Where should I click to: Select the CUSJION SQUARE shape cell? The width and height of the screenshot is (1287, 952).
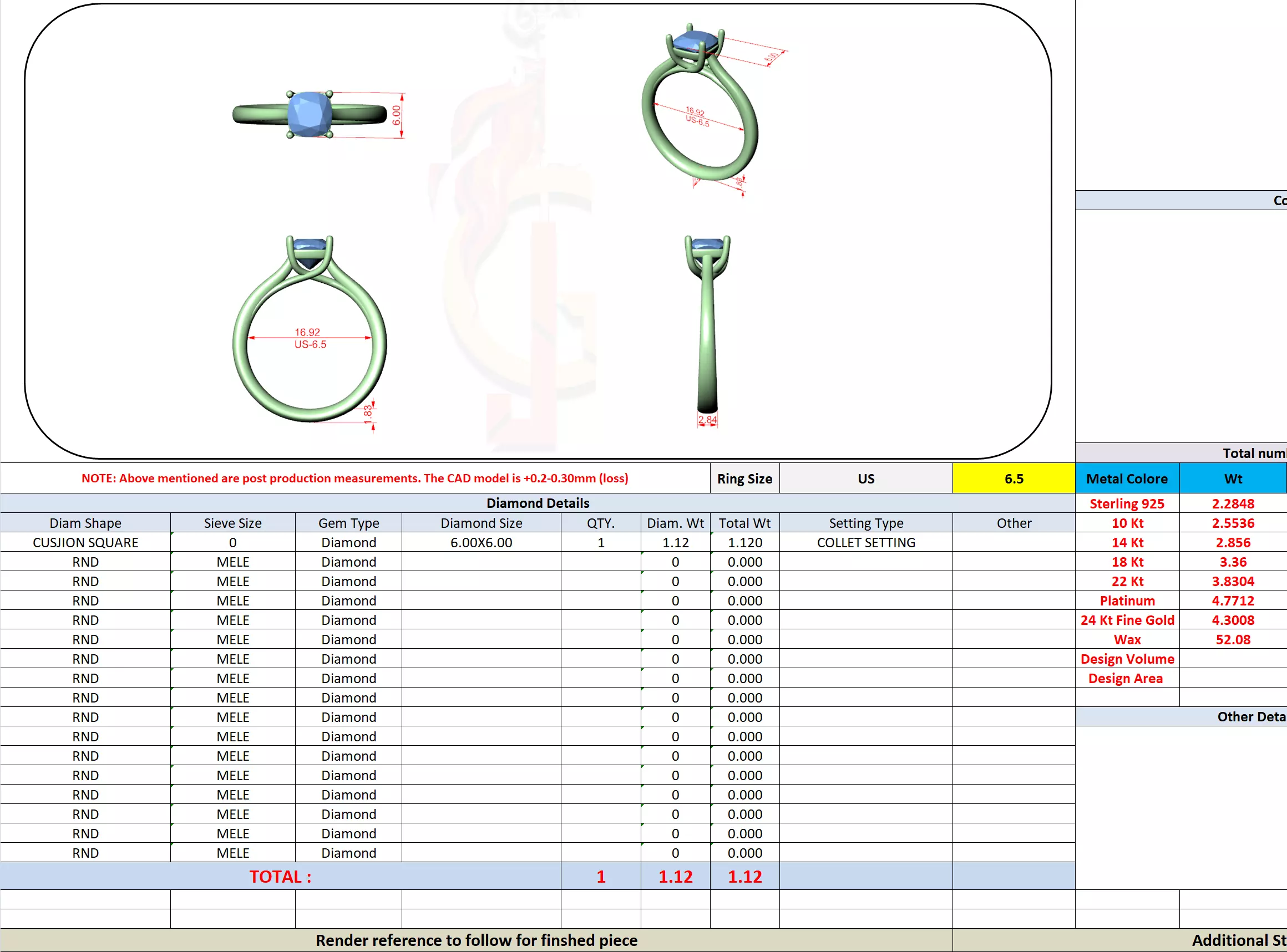[x=85, y=542]
